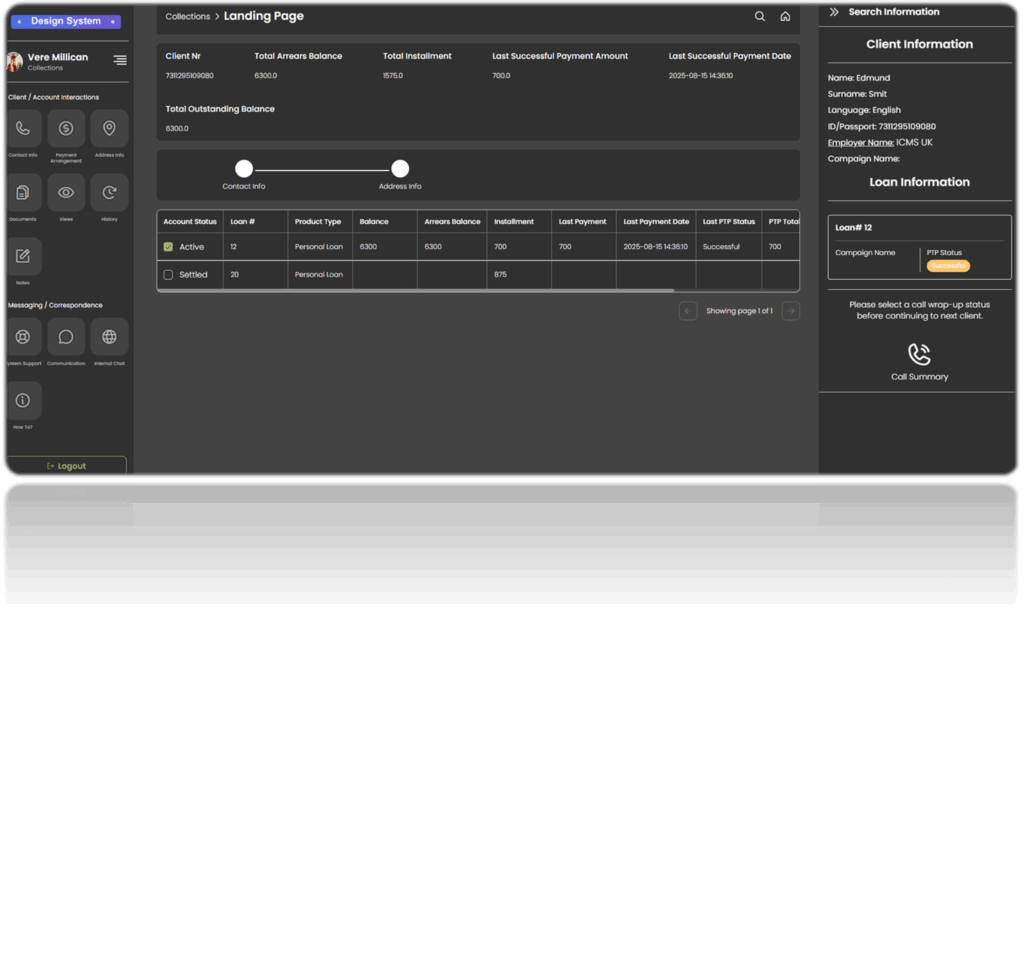Click the table horizontal scrollbar
Screen dimensions: 1024x961
click(416, 290)
